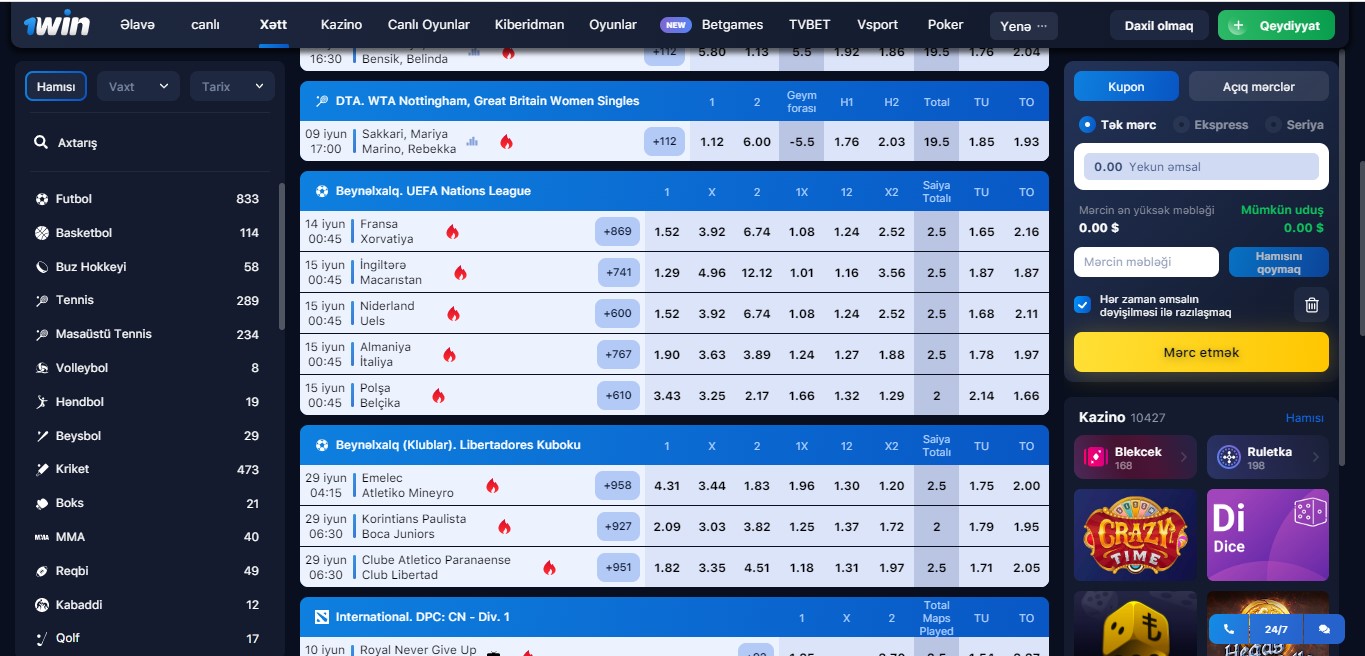Screen dimensions: 1365x656
Task: Click the flame icon next to Fransa–Xorvatiya
Action: pyautogui.click(x=452, y=232)
